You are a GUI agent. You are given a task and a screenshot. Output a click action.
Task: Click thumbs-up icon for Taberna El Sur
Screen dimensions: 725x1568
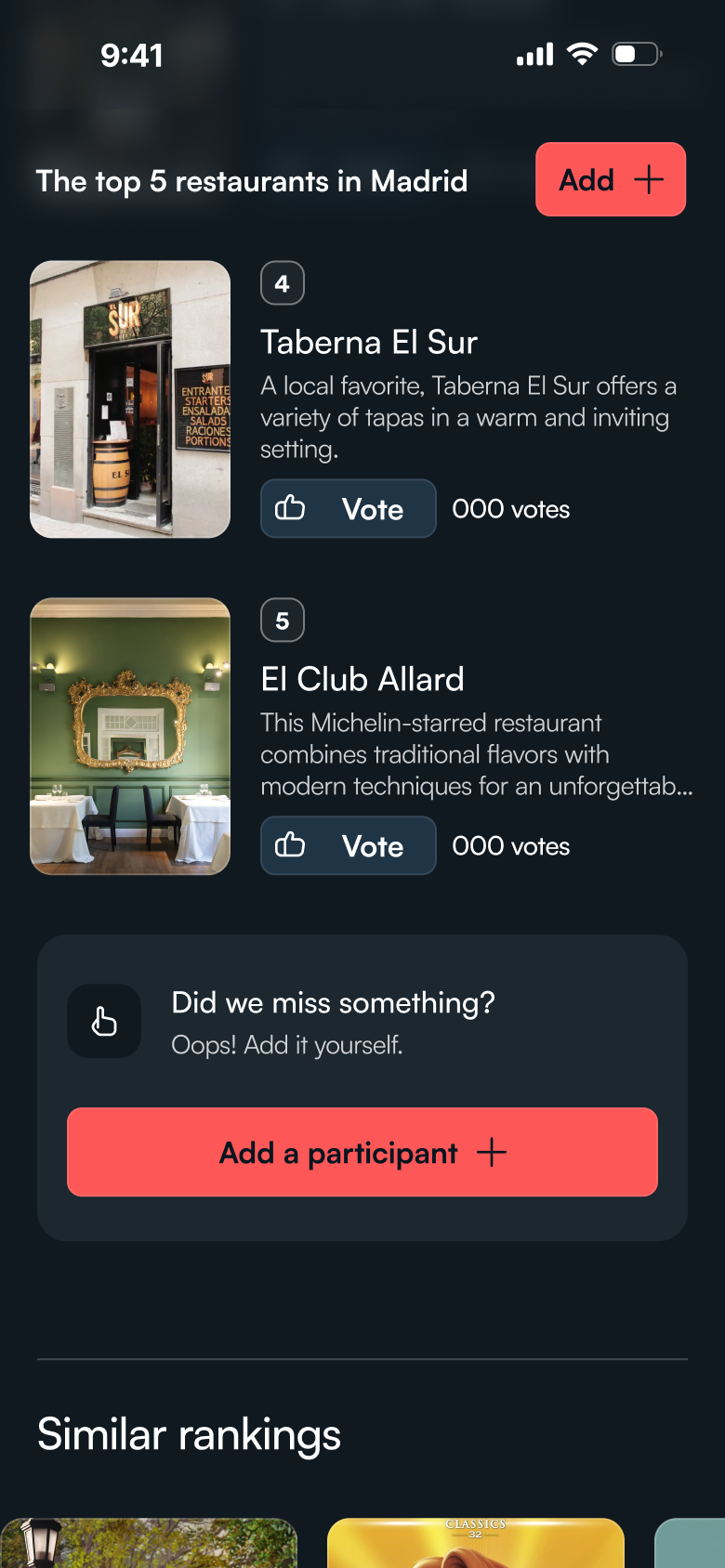coord(290,508)
